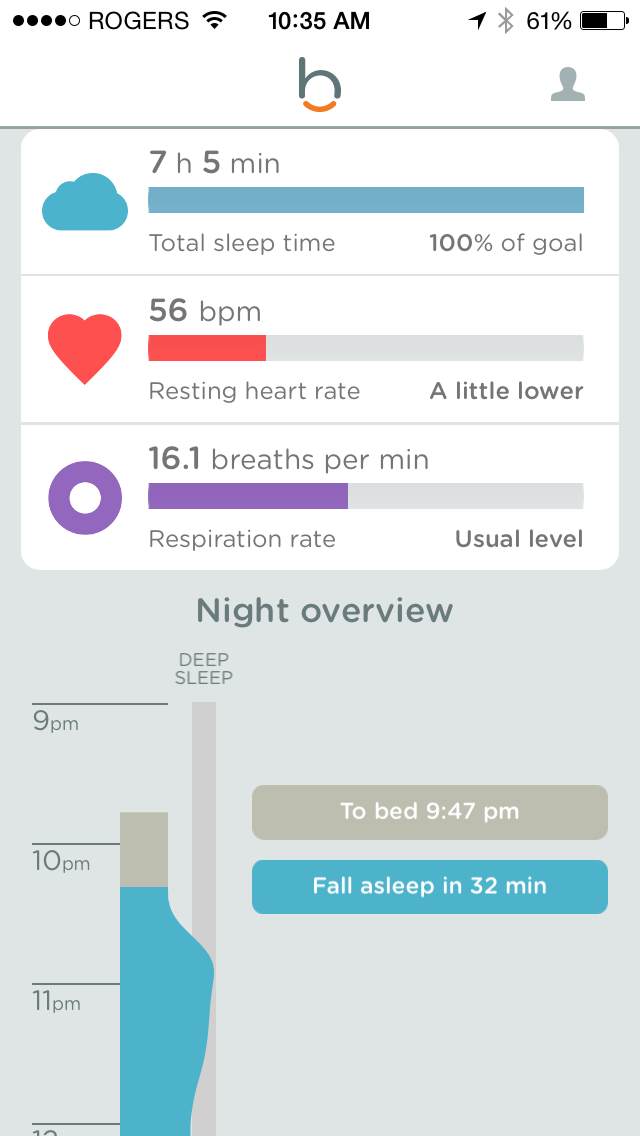Select the Night overview heading
Screen dimensions: 640x1136
323,609
